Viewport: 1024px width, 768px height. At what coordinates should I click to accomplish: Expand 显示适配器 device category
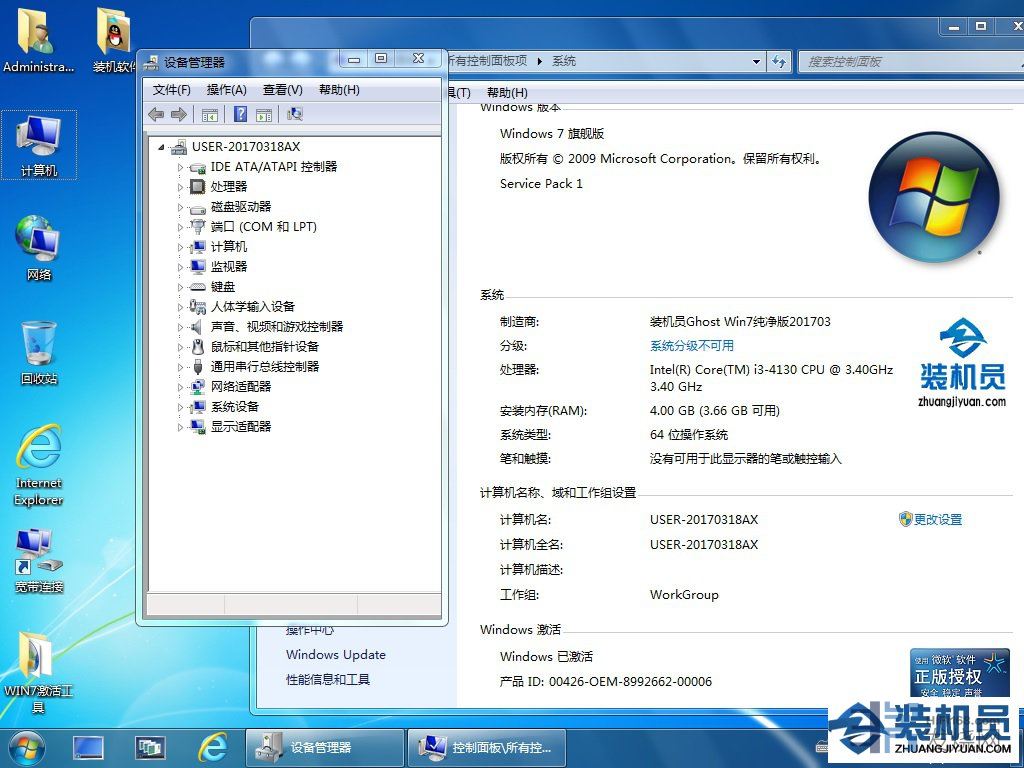coord(181,427)
